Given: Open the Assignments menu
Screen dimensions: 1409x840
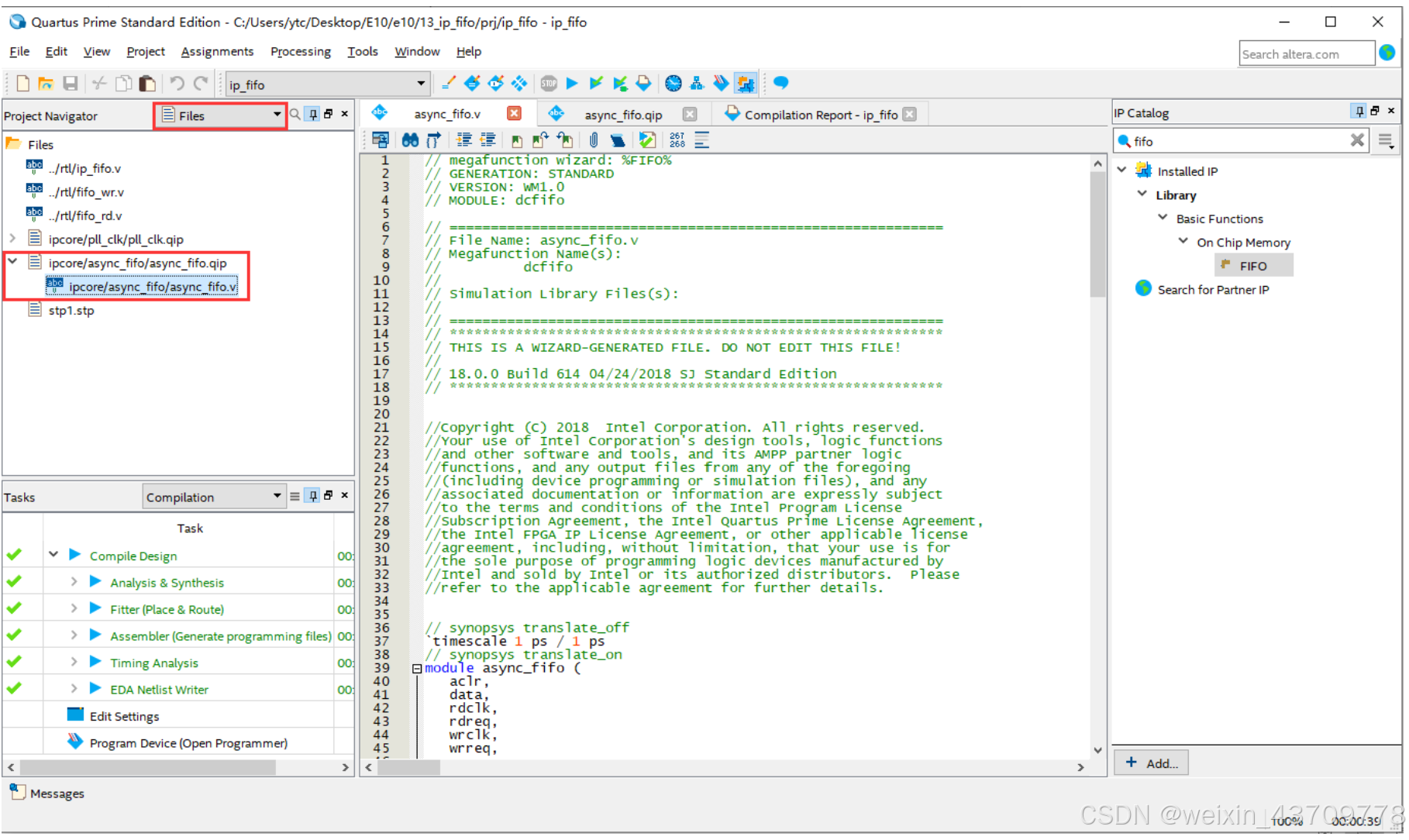Looking at the screenshot, I should coord(217,51).
